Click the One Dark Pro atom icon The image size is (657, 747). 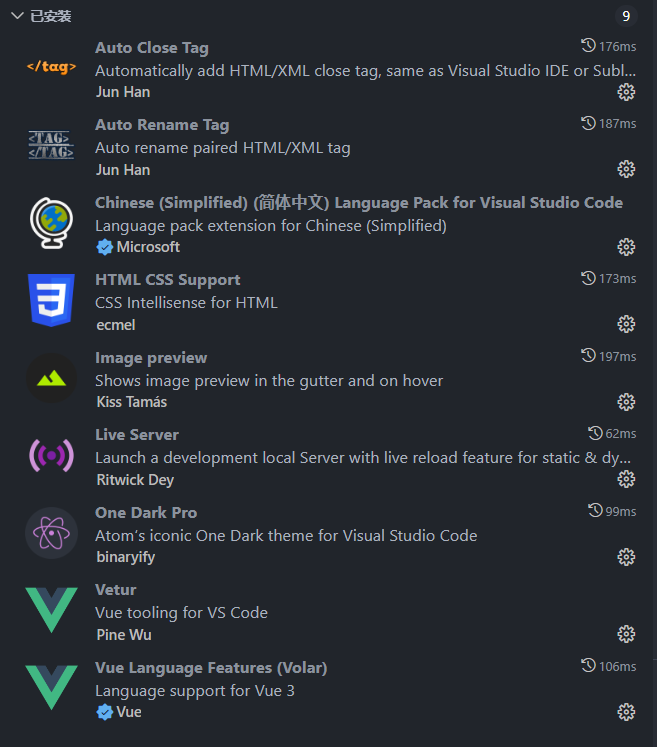pos(51,533)
